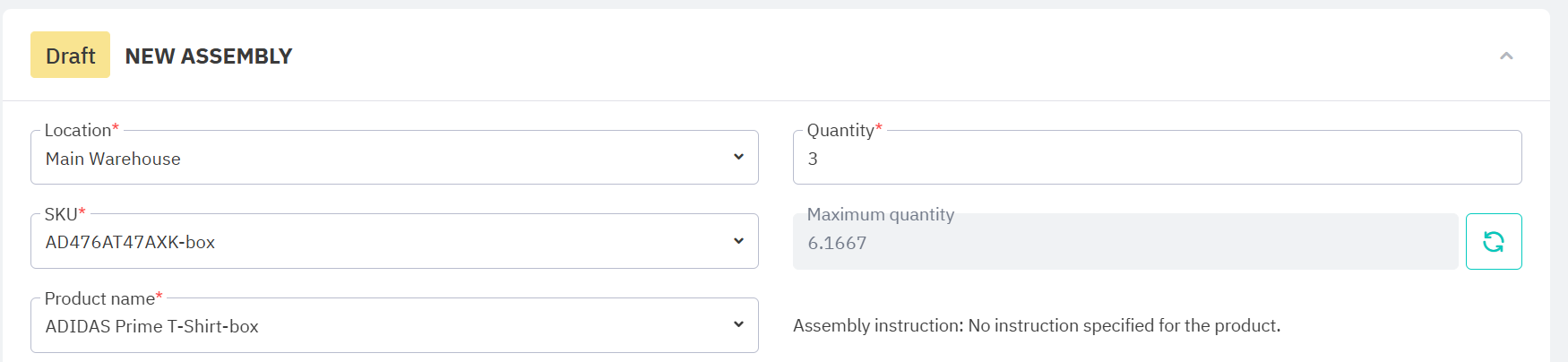Select the Main Warehouse location value
The image size is (1568, 362).
[x=113, y=159]
